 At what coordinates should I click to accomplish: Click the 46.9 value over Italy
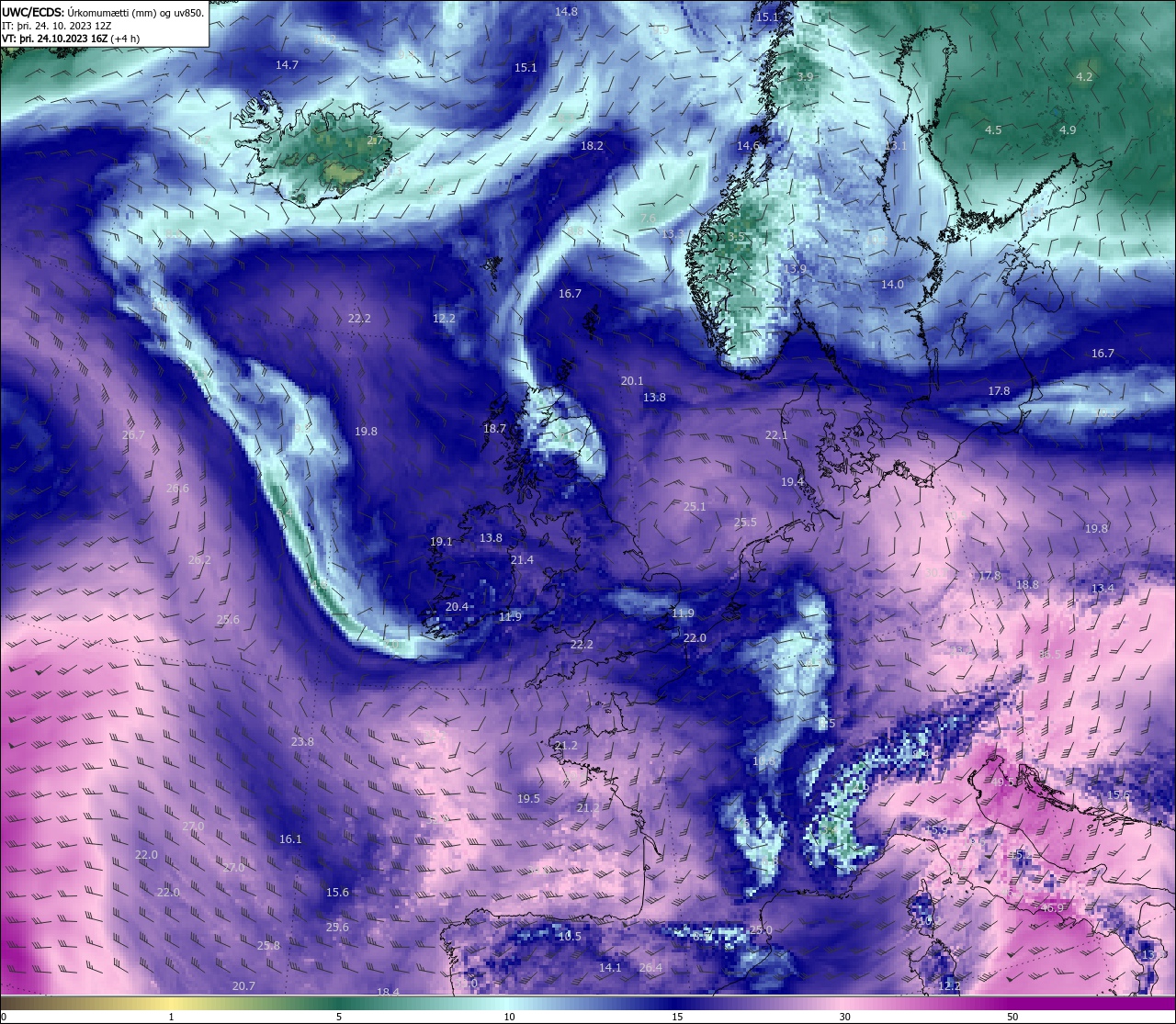[1052, 908]
